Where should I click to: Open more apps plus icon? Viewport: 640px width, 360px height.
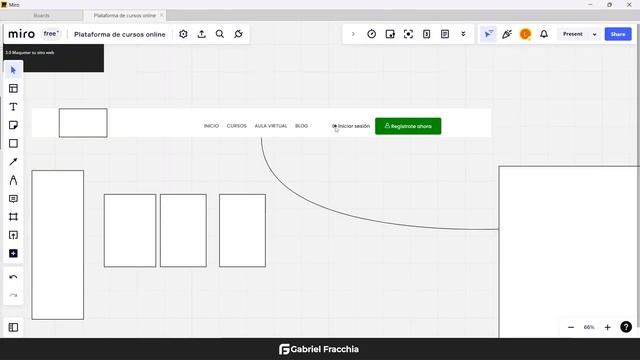[x=13, y=253]
